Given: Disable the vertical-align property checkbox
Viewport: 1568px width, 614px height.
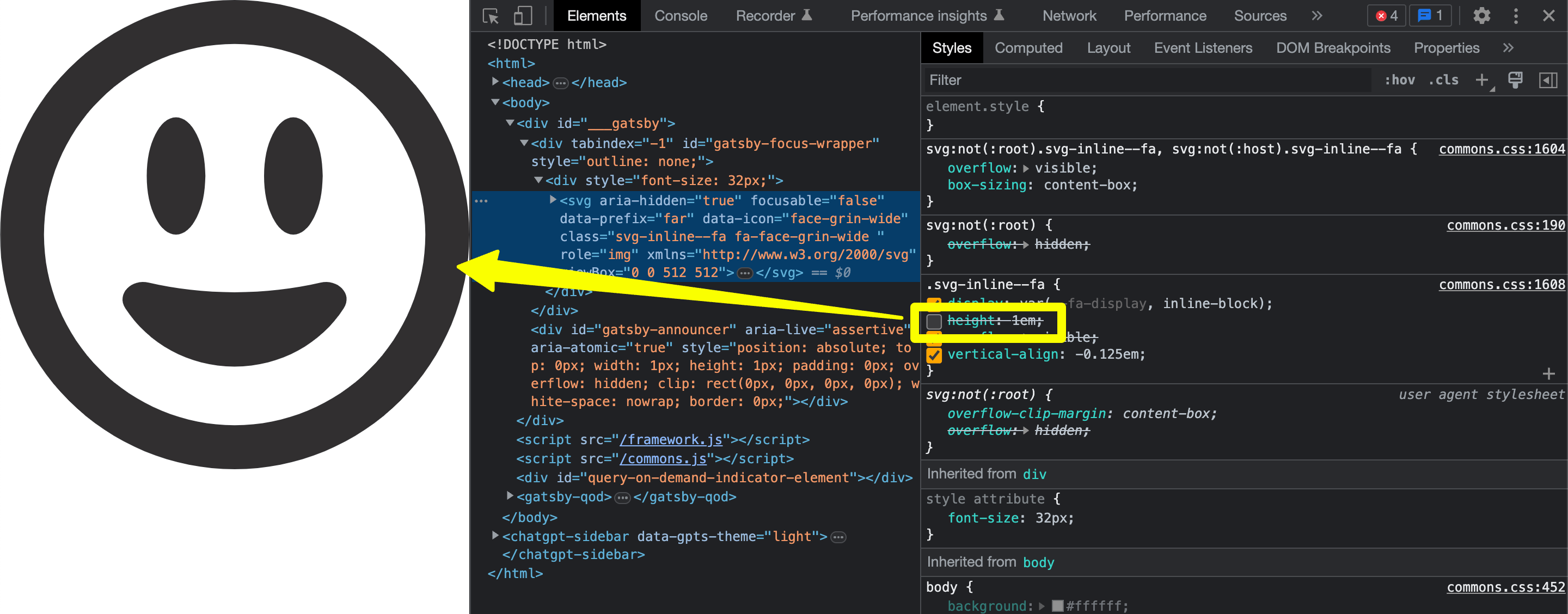Looking at the screenshot, I should tap(934, 355).
